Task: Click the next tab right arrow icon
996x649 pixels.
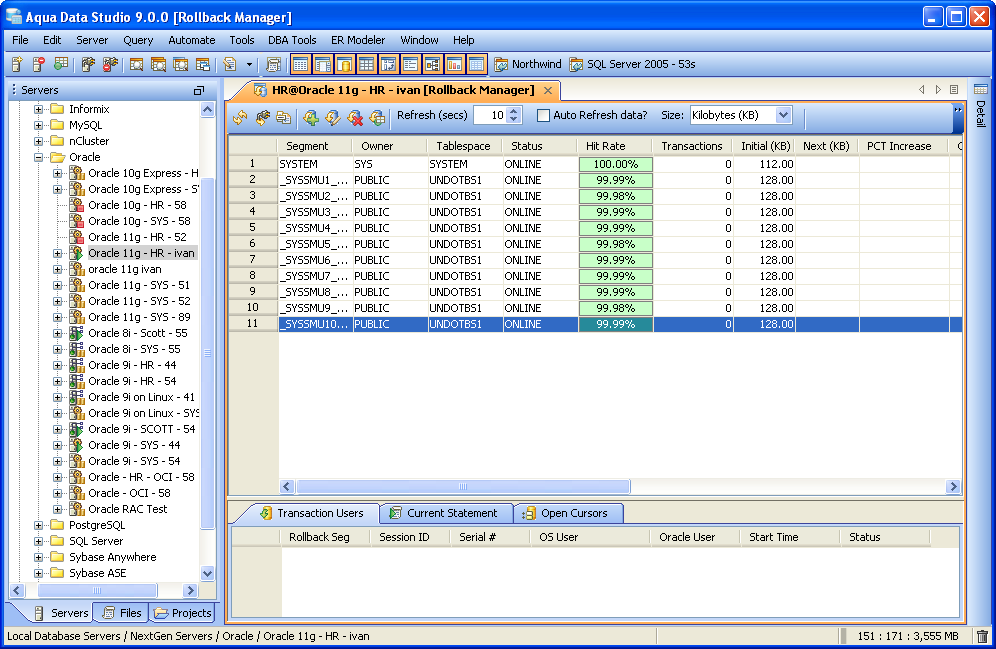Action: coord(938,90)
